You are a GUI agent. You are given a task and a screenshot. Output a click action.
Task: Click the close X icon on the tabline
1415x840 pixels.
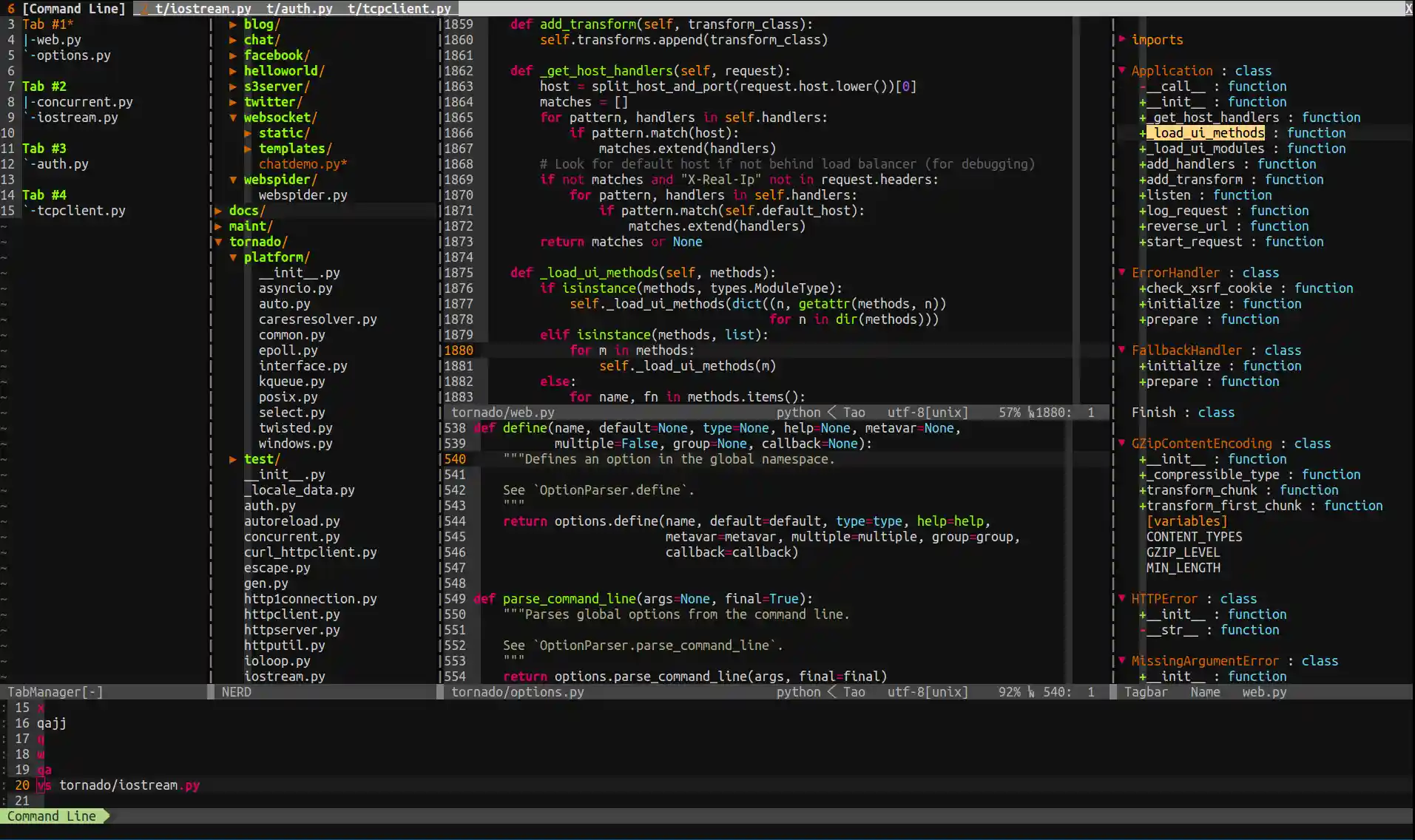pos(1408,8)
